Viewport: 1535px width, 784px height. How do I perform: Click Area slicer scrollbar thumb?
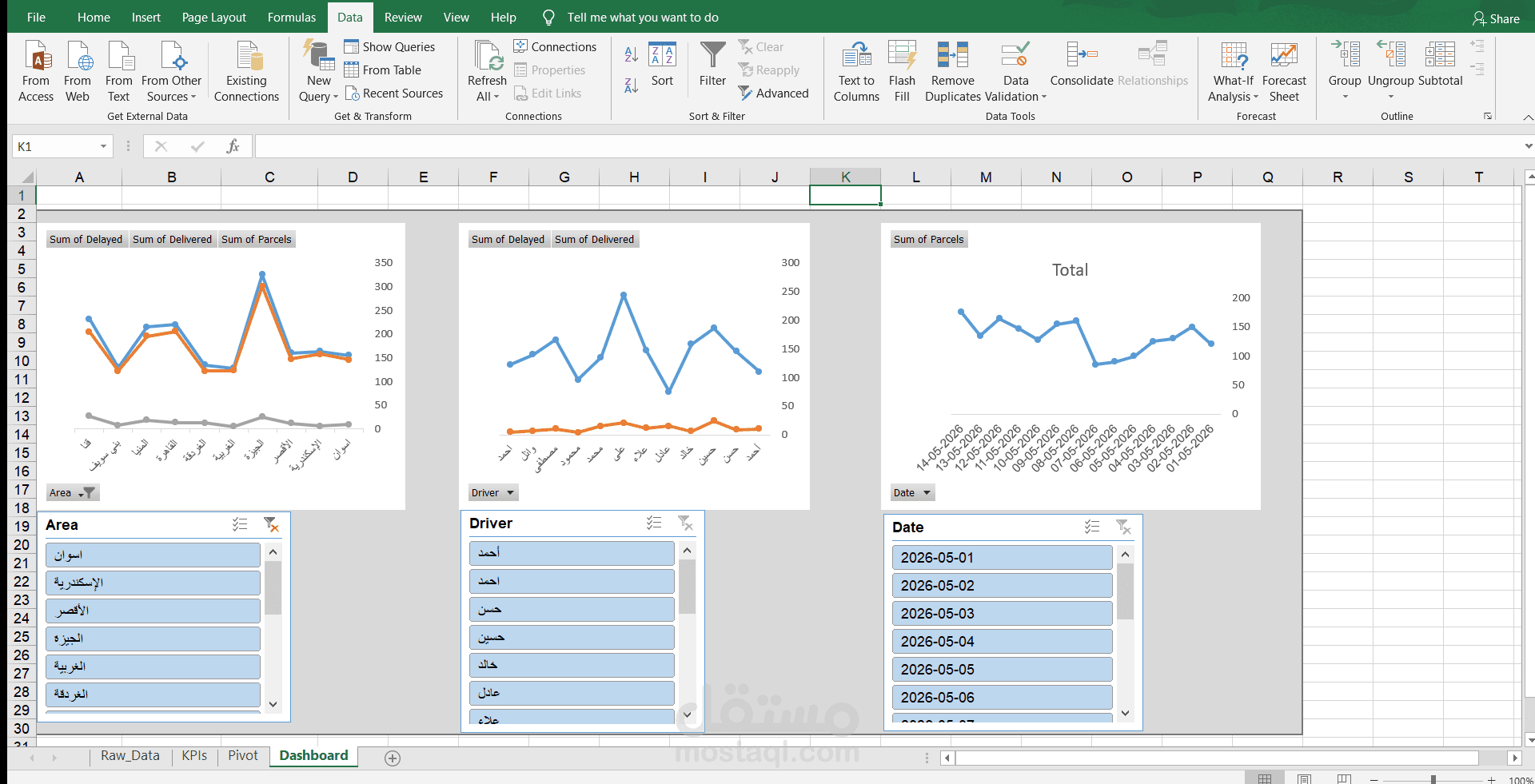pyautogui.click(x=273, y=587)
